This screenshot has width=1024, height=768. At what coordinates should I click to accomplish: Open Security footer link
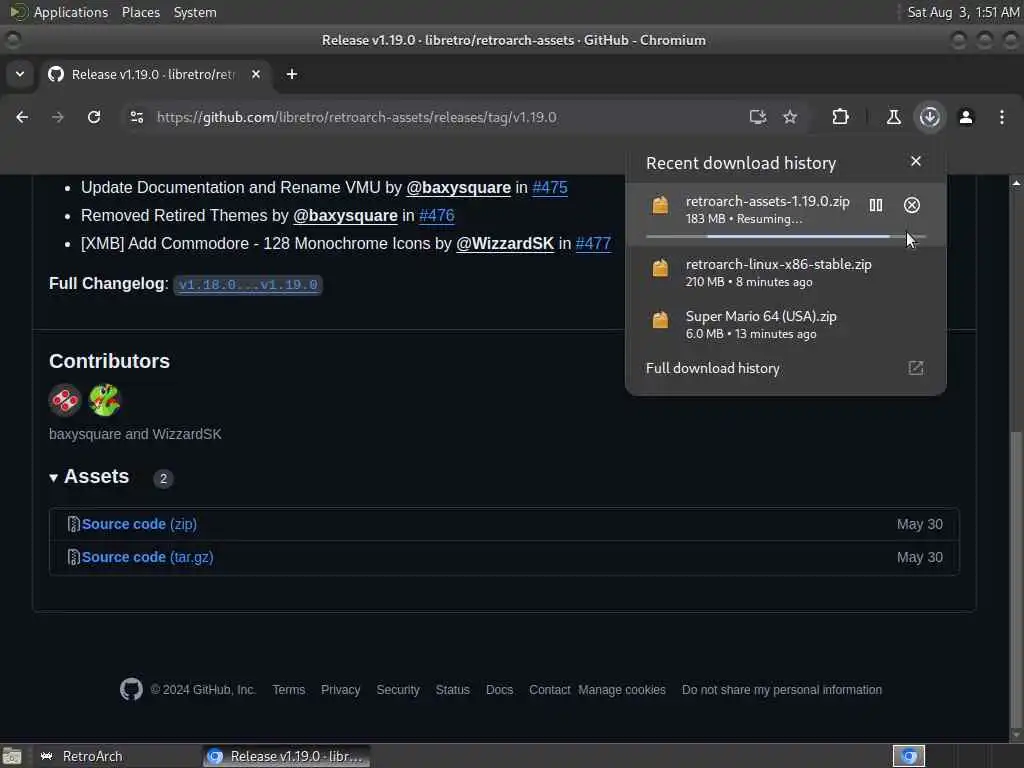tap(398, 690)
